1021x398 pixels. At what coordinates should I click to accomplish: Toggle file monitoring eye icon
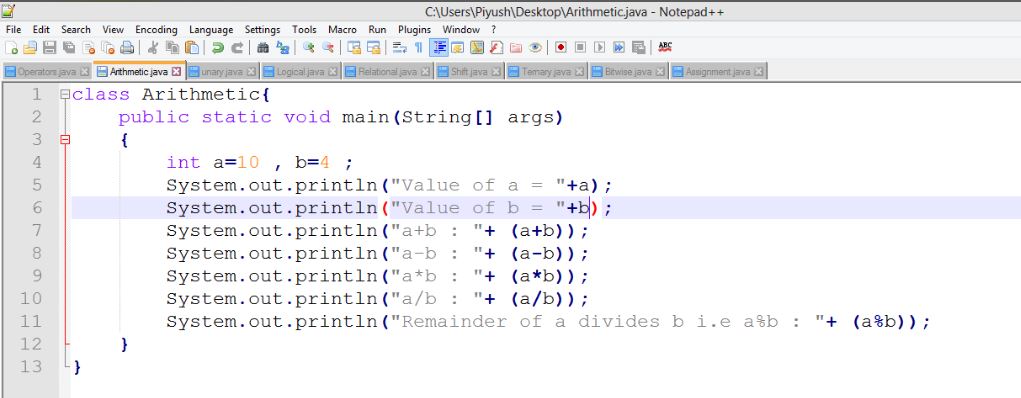[x=535, y=48]
